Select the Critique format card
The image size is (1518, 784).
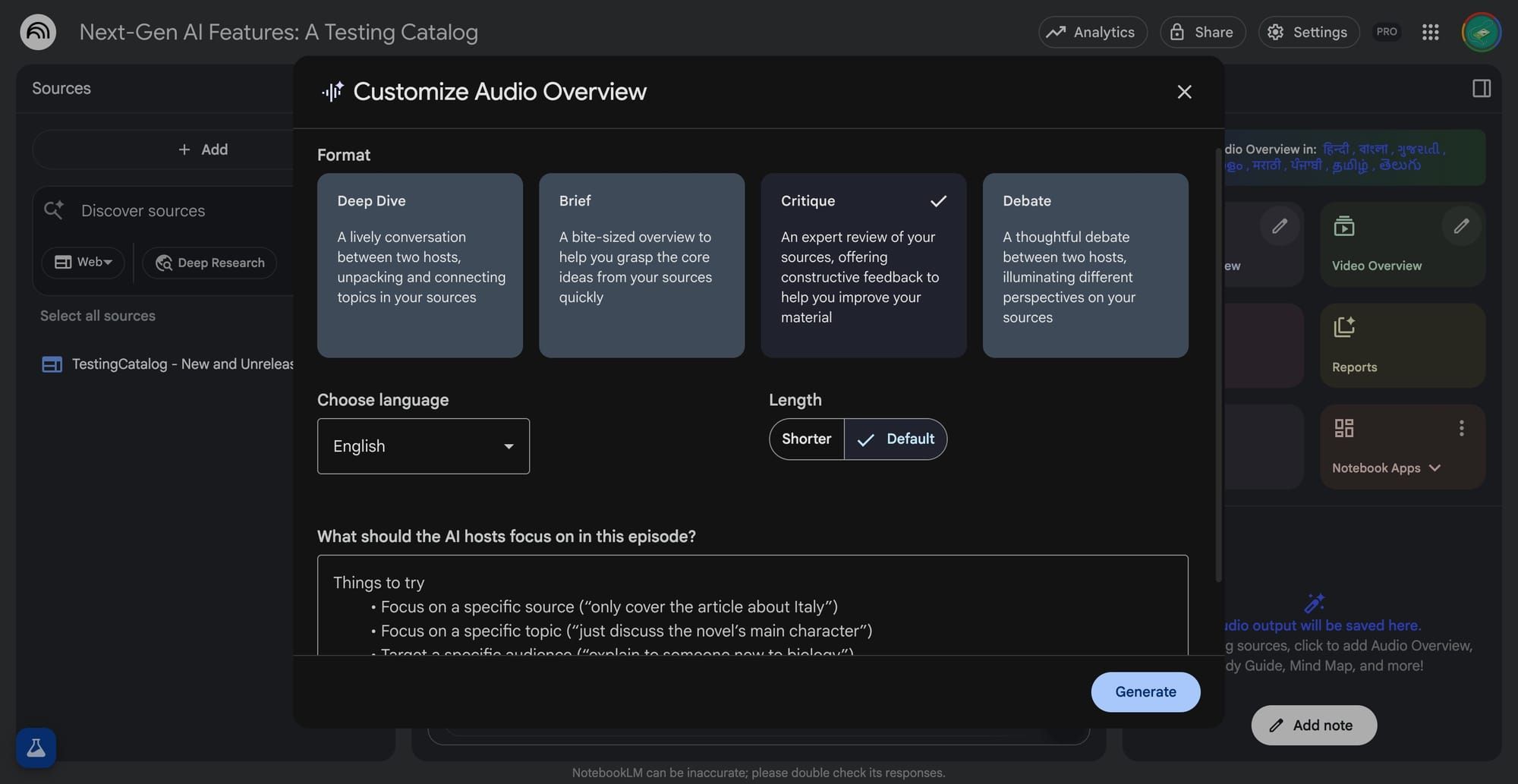(864, 265)
